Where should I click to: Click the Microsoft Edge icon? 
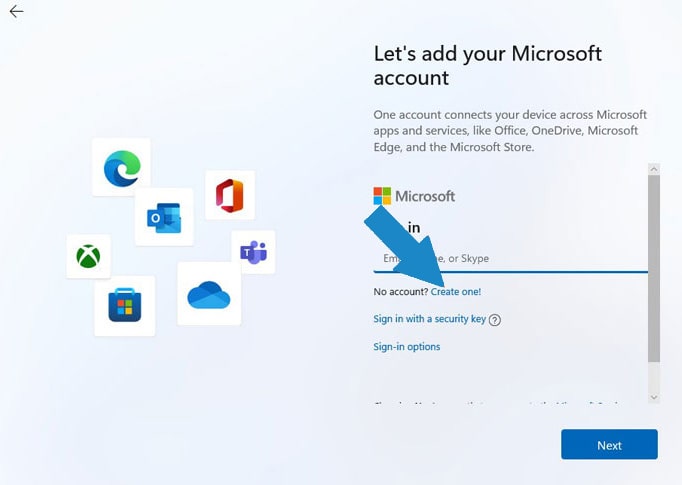(122, 167)
